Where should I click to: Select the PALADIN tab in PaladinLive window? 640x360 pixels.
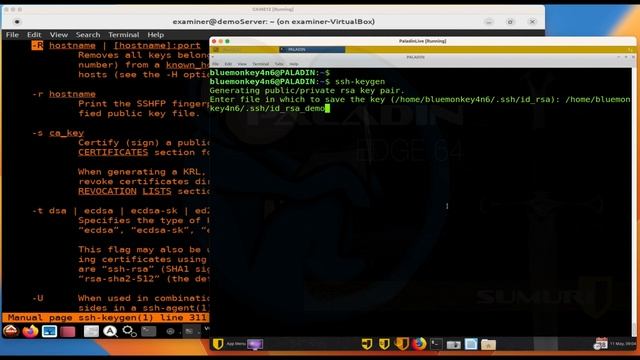click(312, 49)
